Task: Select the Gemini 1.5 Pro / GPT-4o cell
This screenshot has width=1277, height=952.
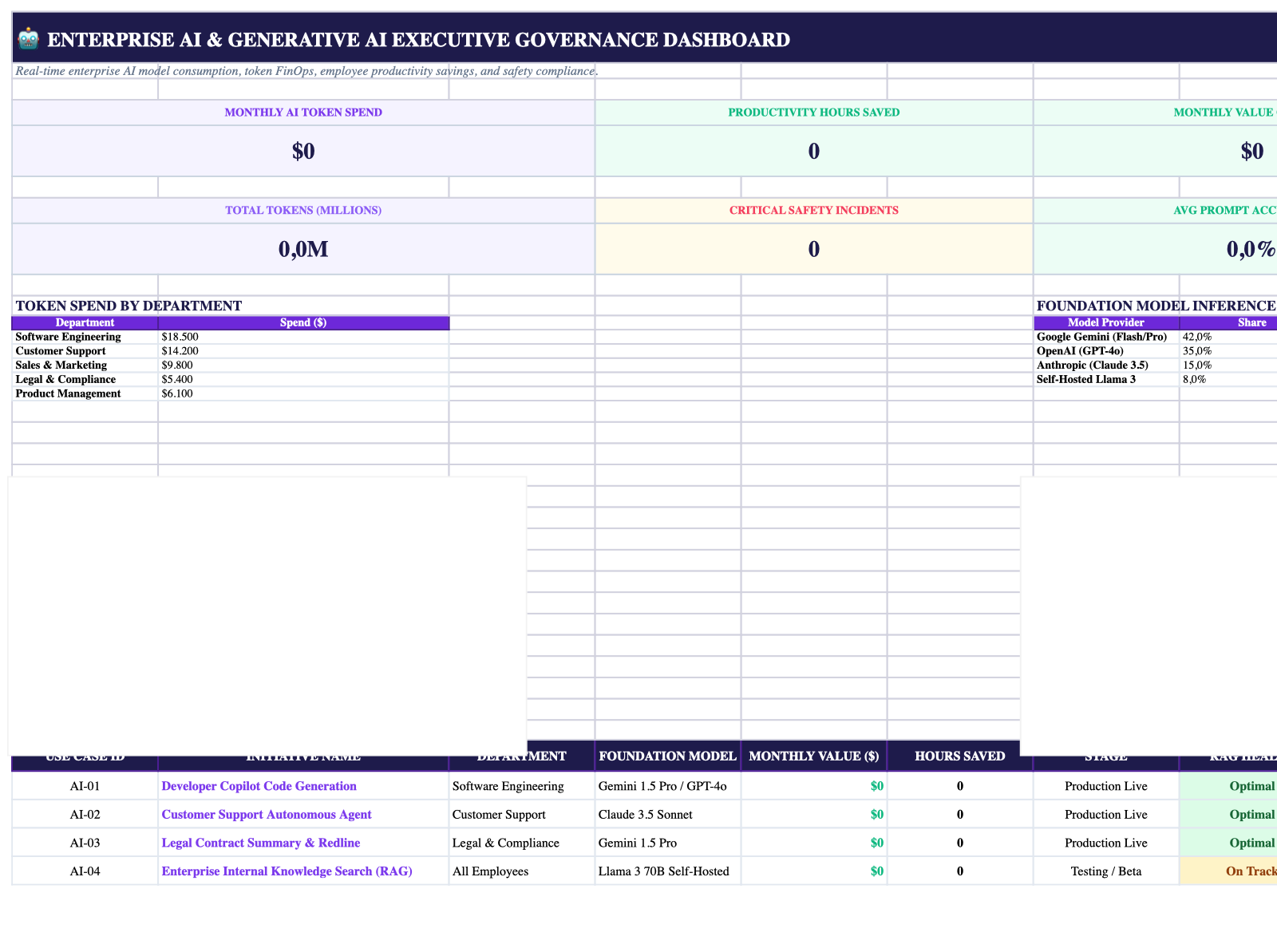Action: pyautogui.click(x=667, y=786)
